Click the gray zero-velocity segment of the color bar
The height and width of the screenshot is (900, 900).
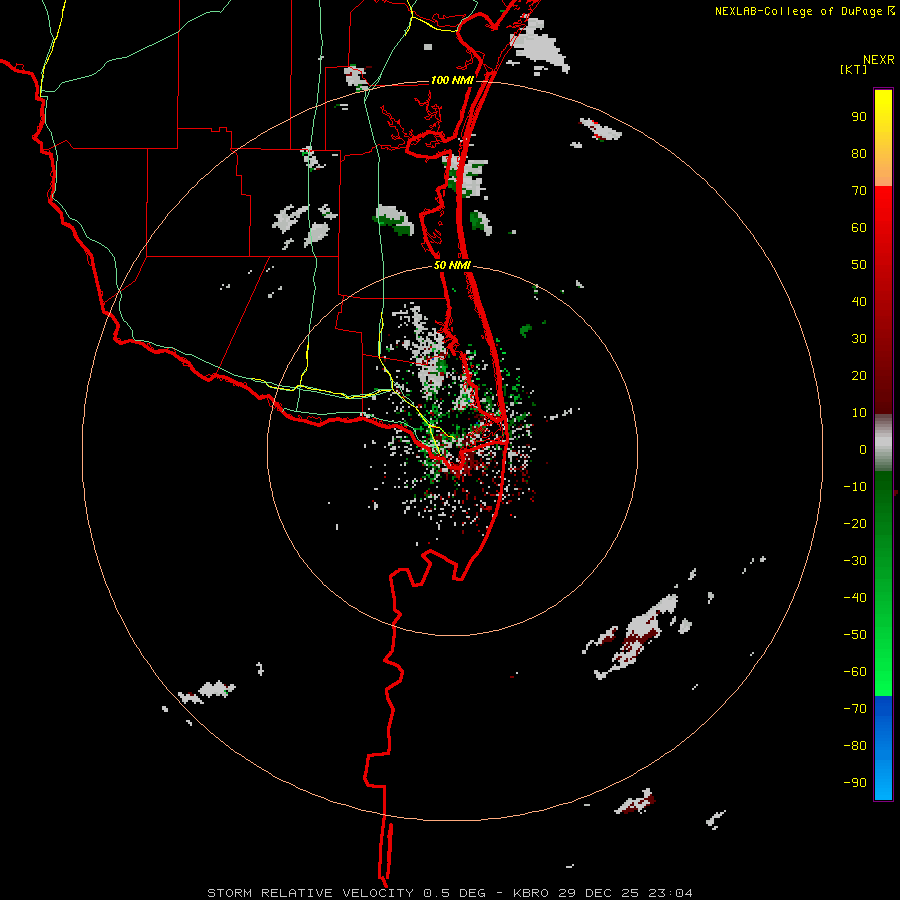pyautogui.click(x=883, y=443)
